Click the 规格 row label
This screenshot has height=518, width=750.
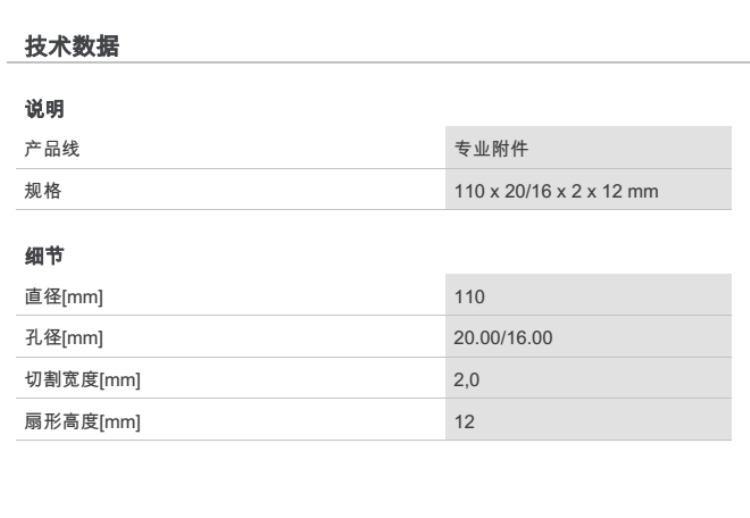click(43, 191)
